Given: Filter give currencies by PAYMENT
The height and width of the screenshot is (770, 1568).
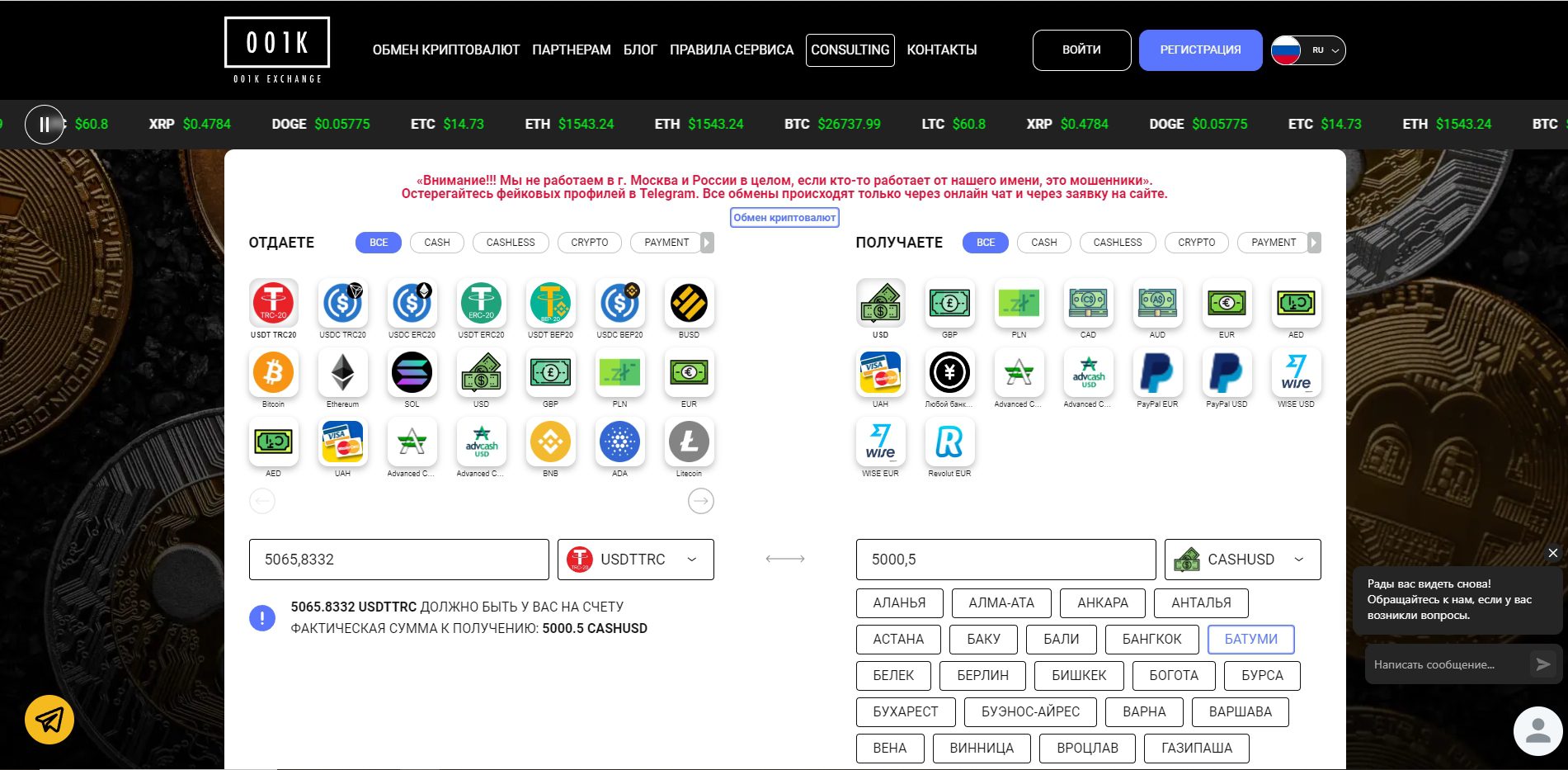Looking at the screenshot, I should coord(666,243).
